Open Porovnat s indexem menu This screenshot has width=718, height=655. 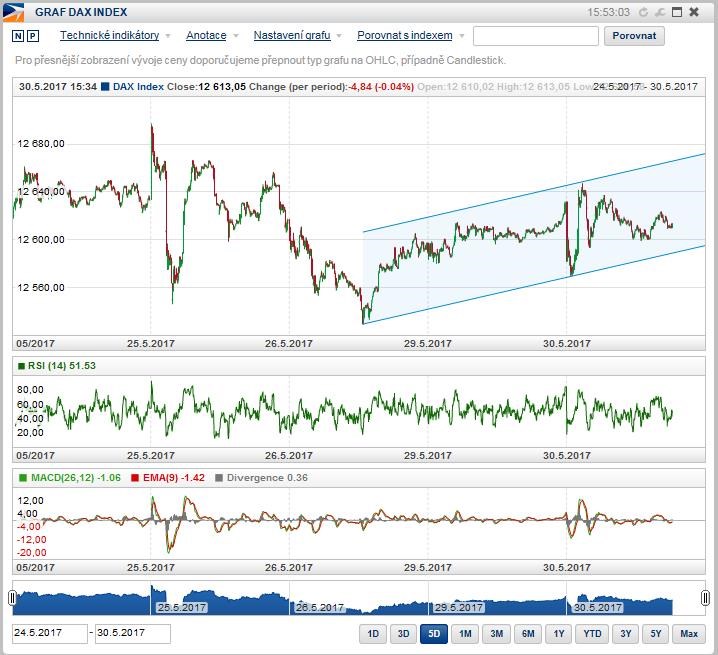click(x=404, y=35)
